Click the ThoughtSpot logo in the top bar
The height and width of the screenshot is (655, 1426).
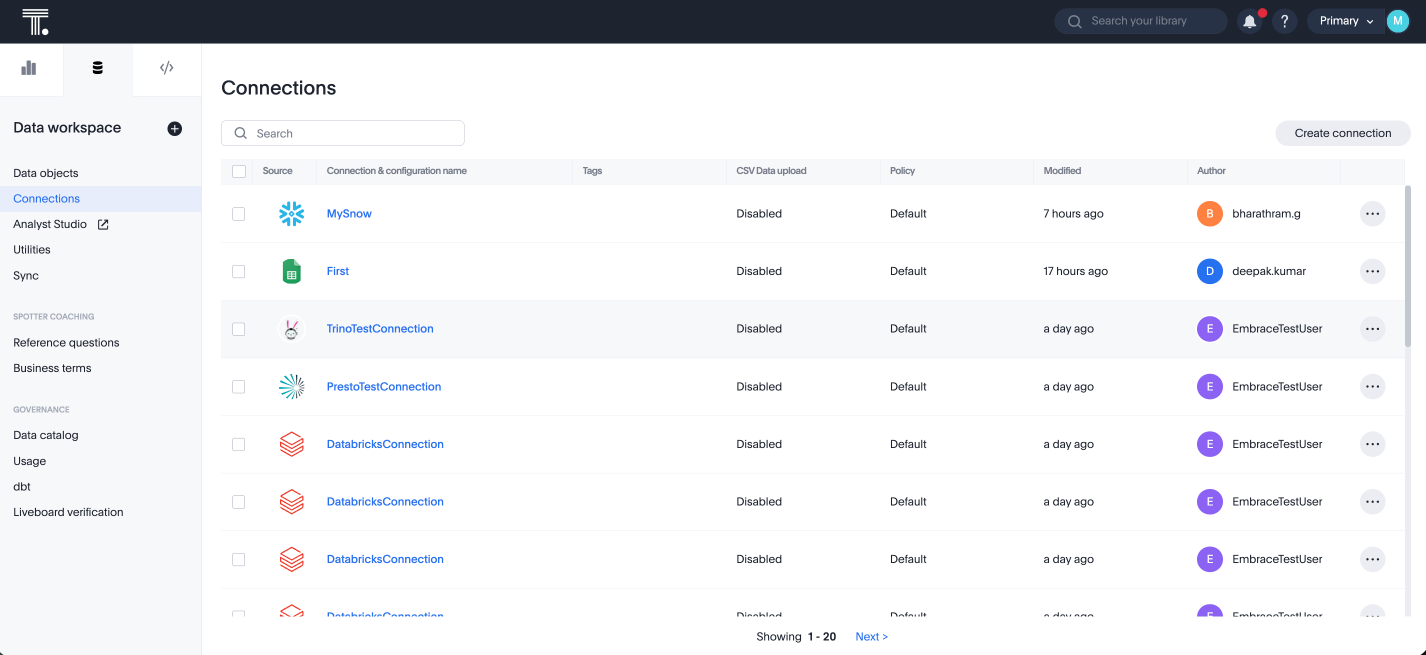[36, 20]
